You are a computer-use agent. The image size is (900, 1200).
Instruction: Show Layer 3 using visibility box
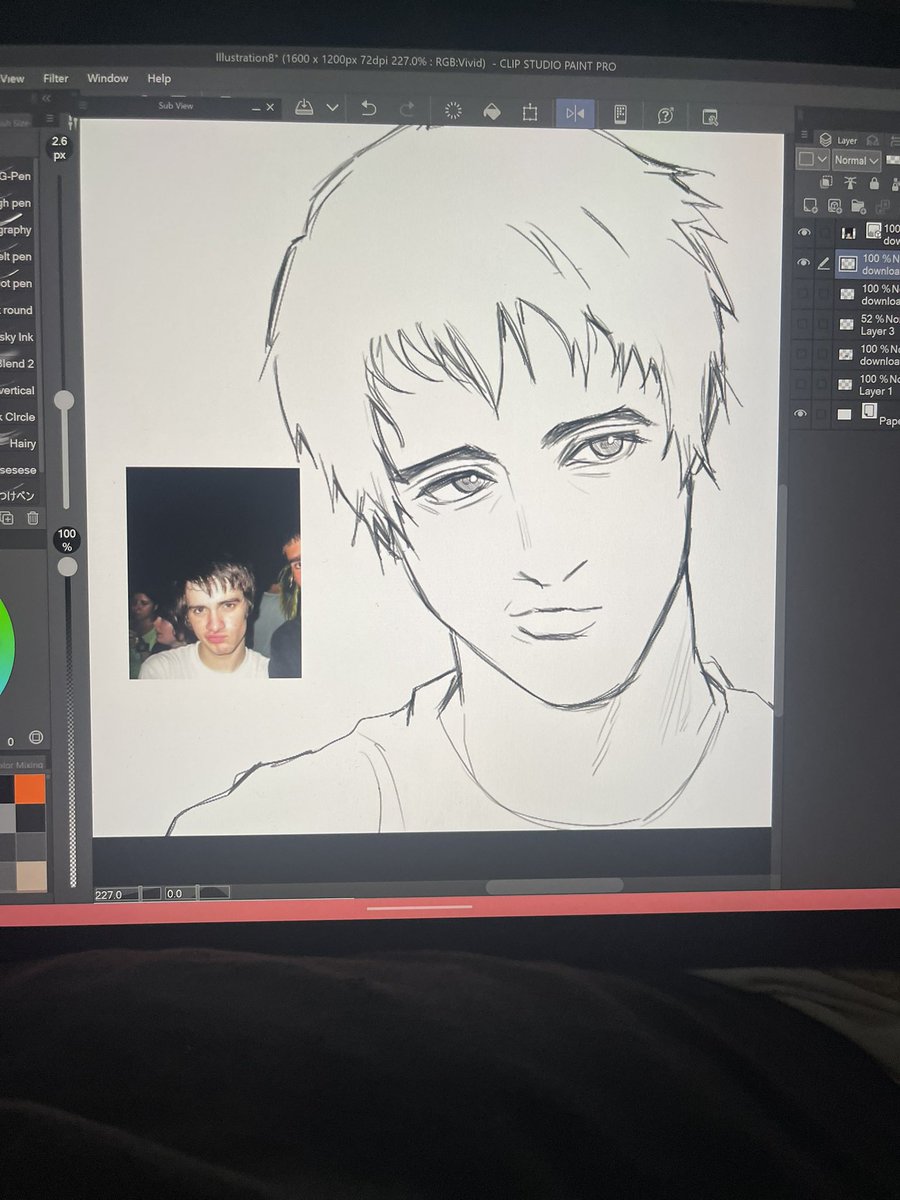pyautogui.click(x=802, y=324)
